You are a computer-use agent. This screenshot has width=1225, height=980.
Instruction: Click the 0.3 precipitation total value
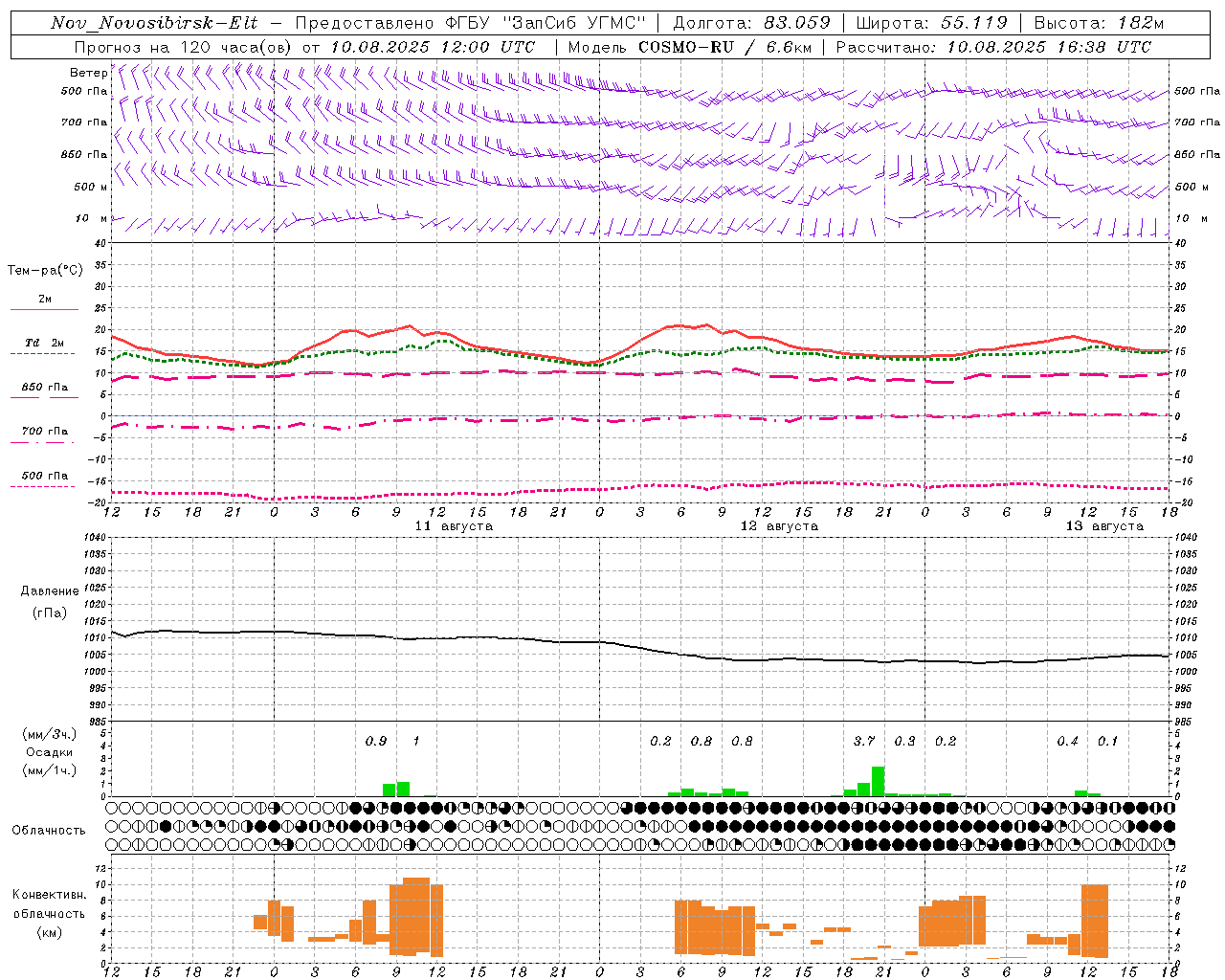coord(904,741)
